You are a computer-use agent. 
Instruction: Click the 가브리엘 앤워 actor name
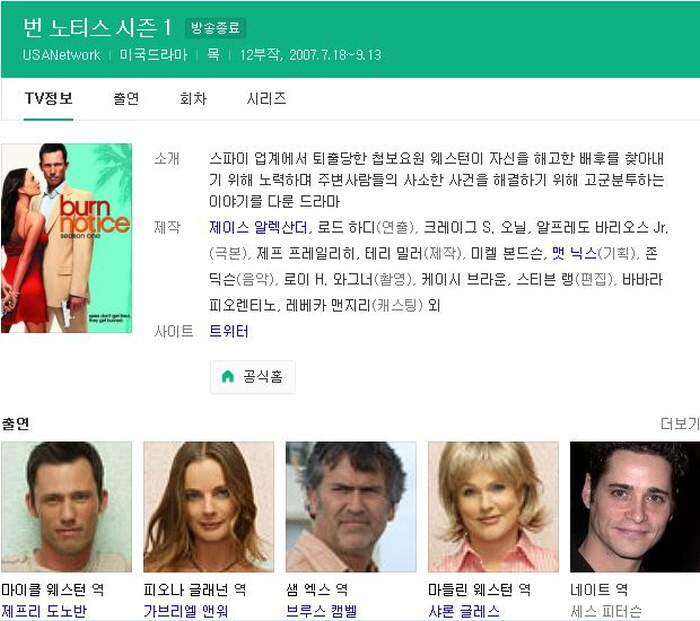186,611
